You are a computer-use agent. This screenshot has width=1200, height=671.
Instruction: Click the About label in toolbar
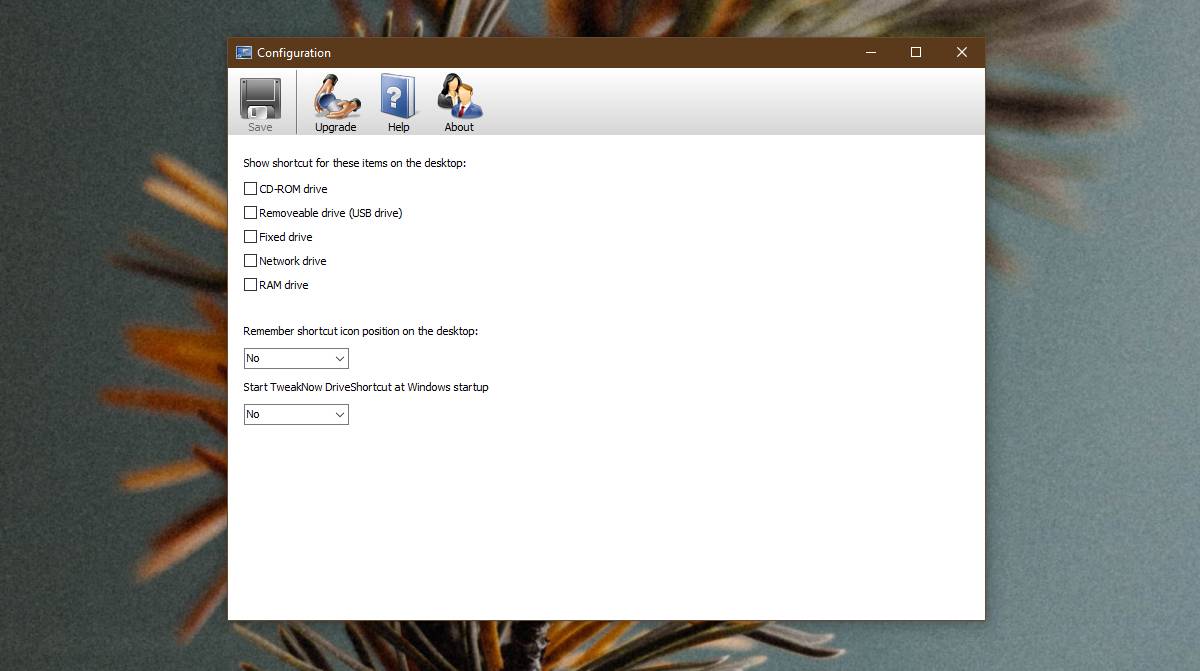(x=459, y=127)
